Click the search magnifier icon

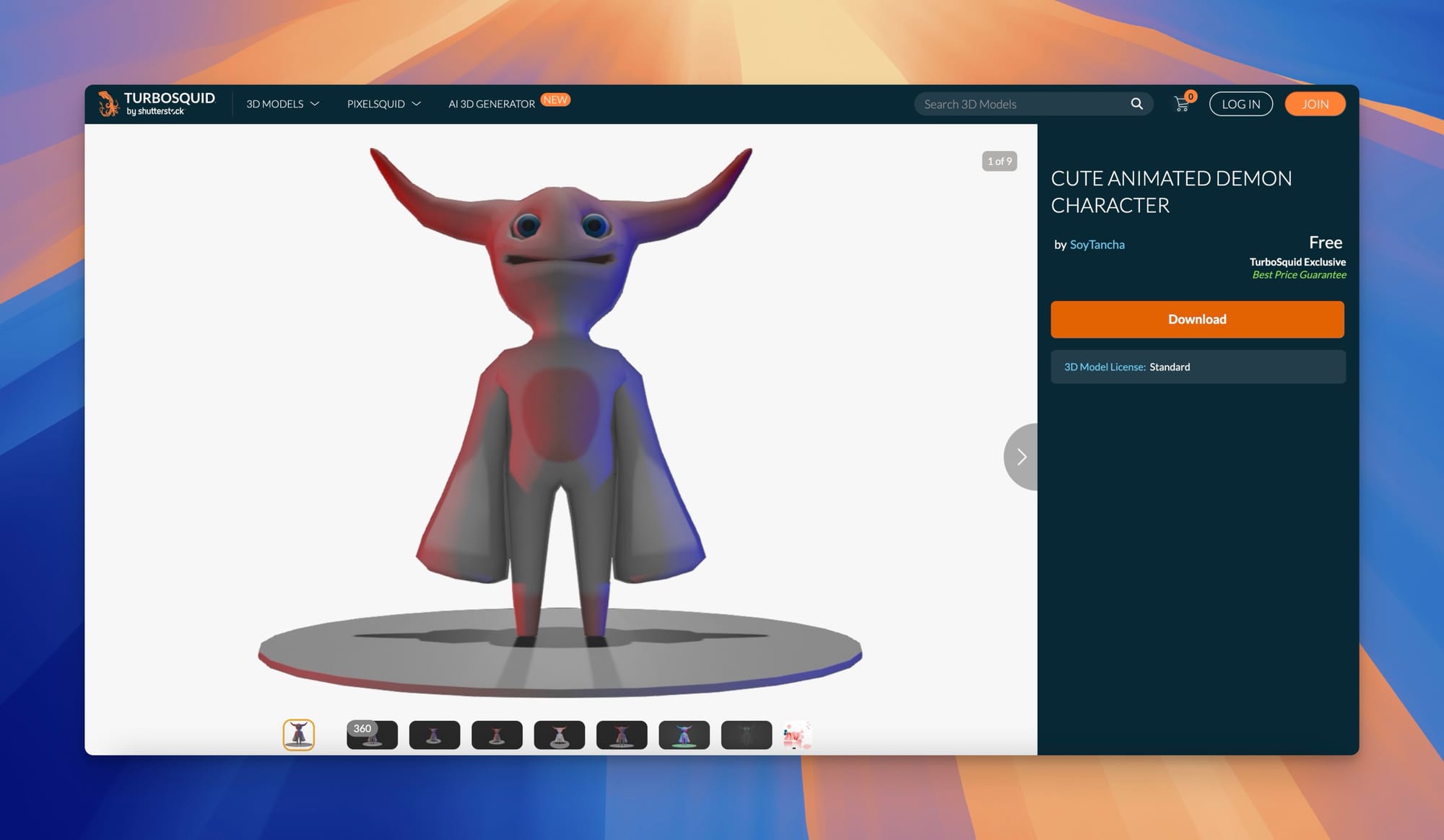tap(1136, 104)
